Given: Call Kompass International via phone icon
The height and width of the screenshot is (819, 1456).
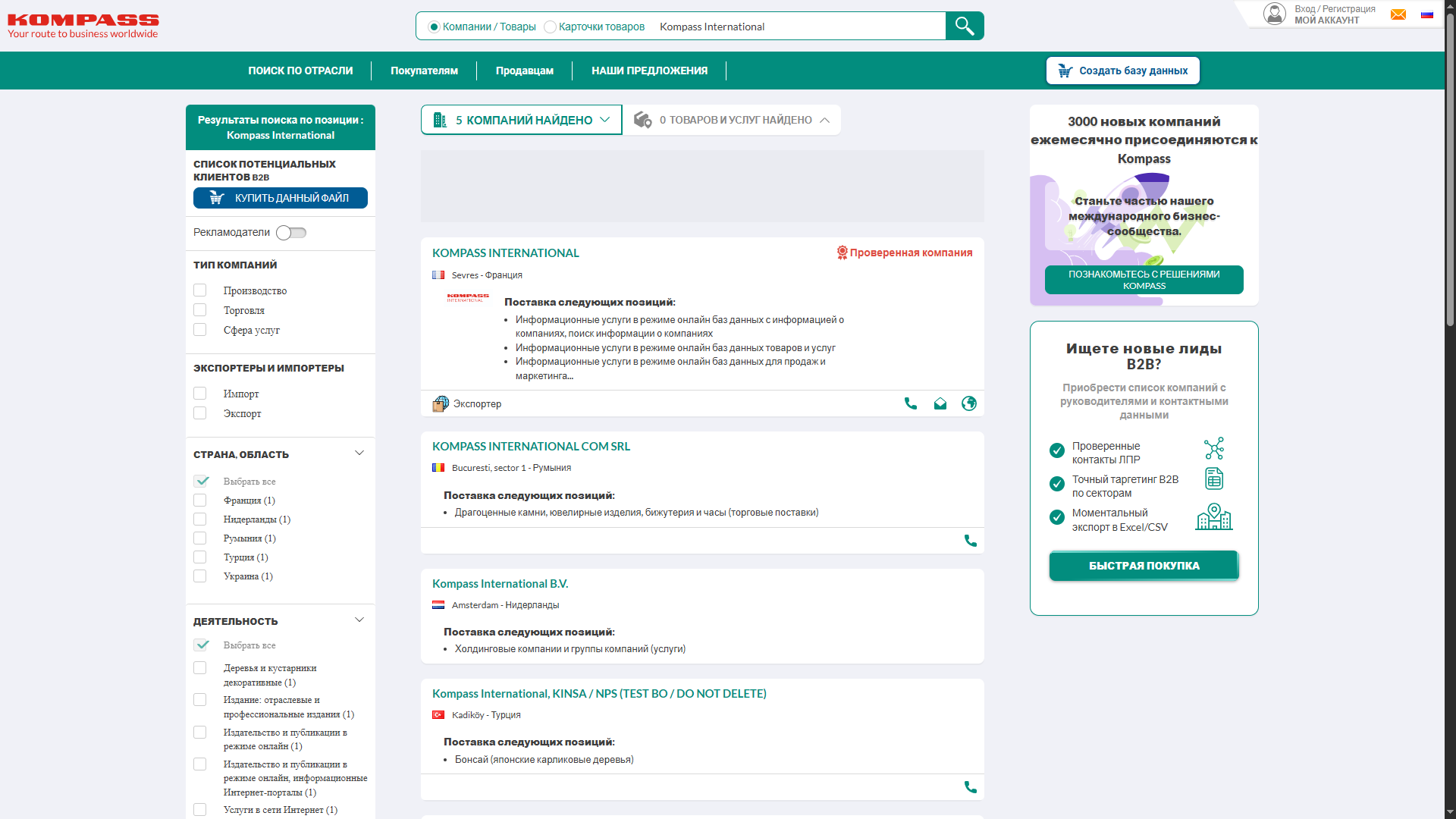Looking at the screenshot, I should pos(911,403).
